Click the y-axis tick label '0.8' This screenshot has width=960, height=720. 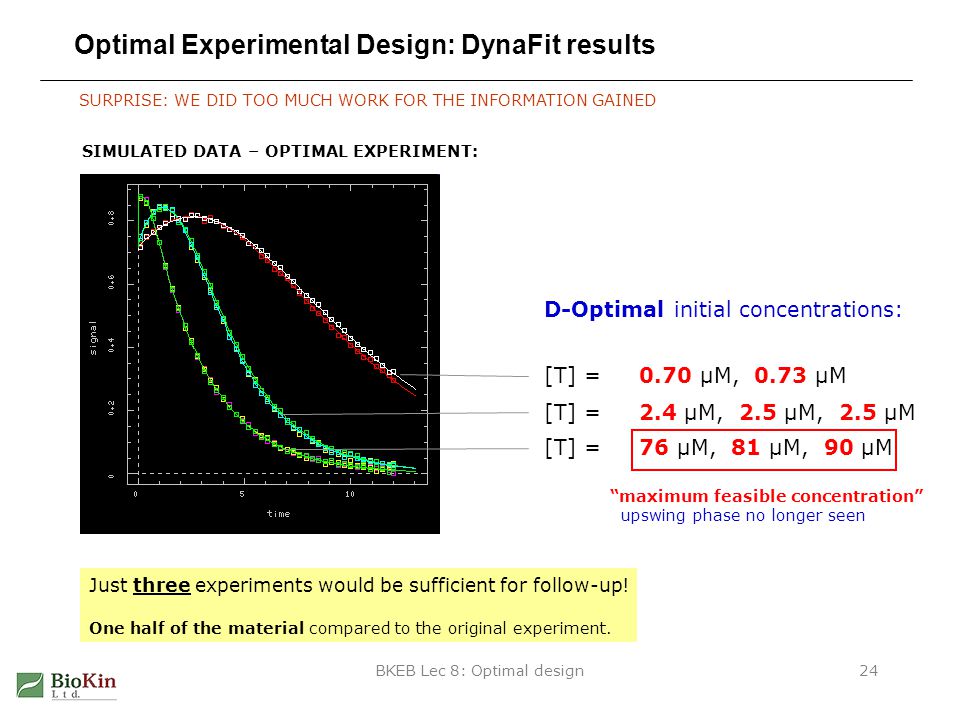tap(111, 219)
